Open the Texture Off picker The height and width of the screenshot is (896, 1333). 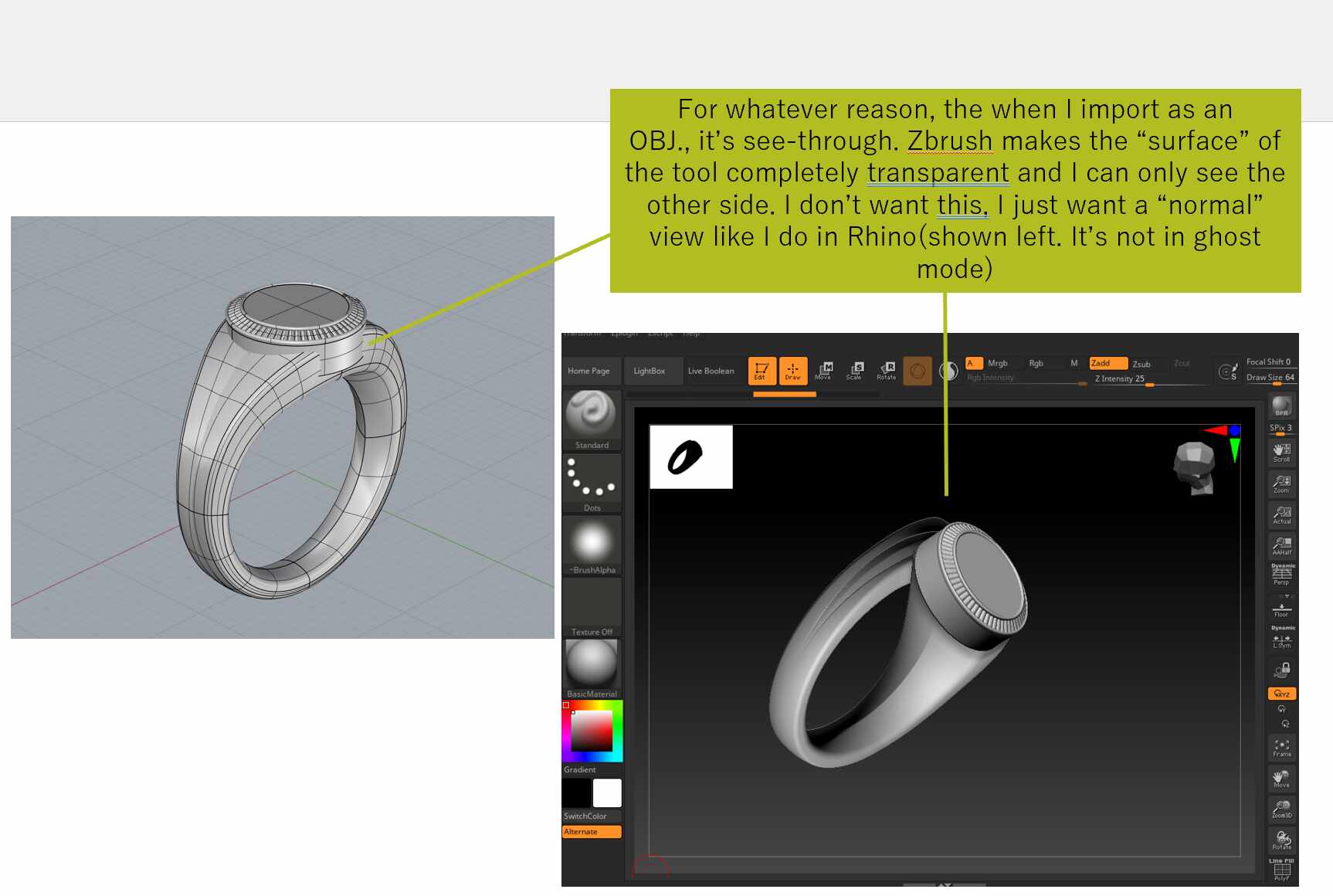click(x=592, y=607)
